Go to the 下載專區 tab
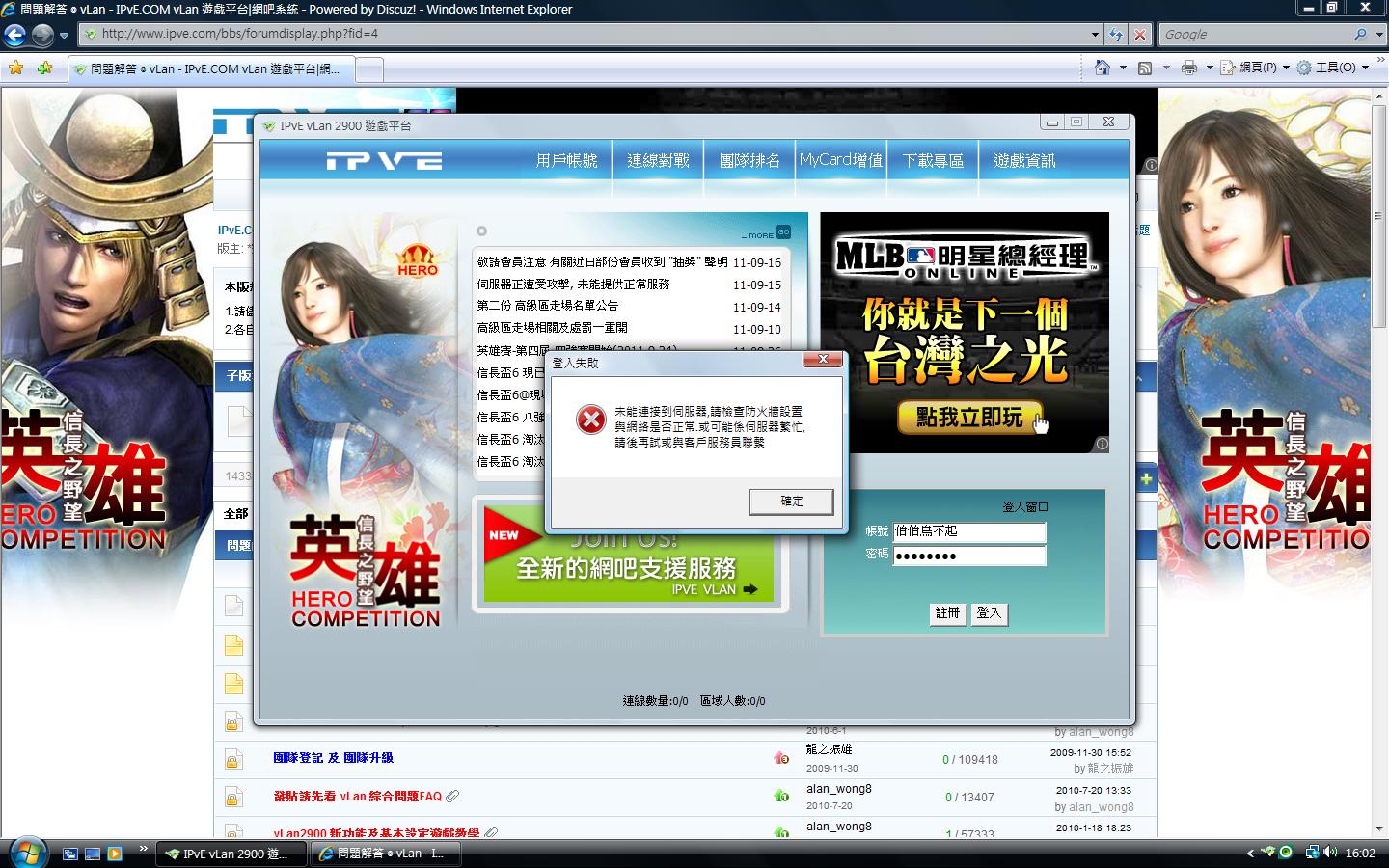 [933, 160]
